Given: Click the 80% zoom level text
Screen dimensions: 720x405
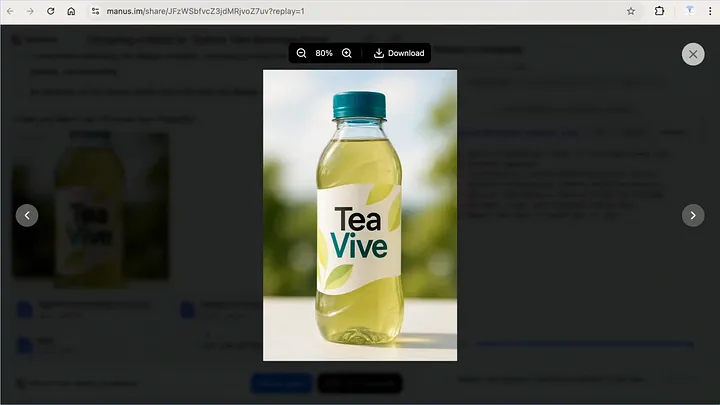Looking at the screenshot, I should pyautogui.click(x=324, y=53).
